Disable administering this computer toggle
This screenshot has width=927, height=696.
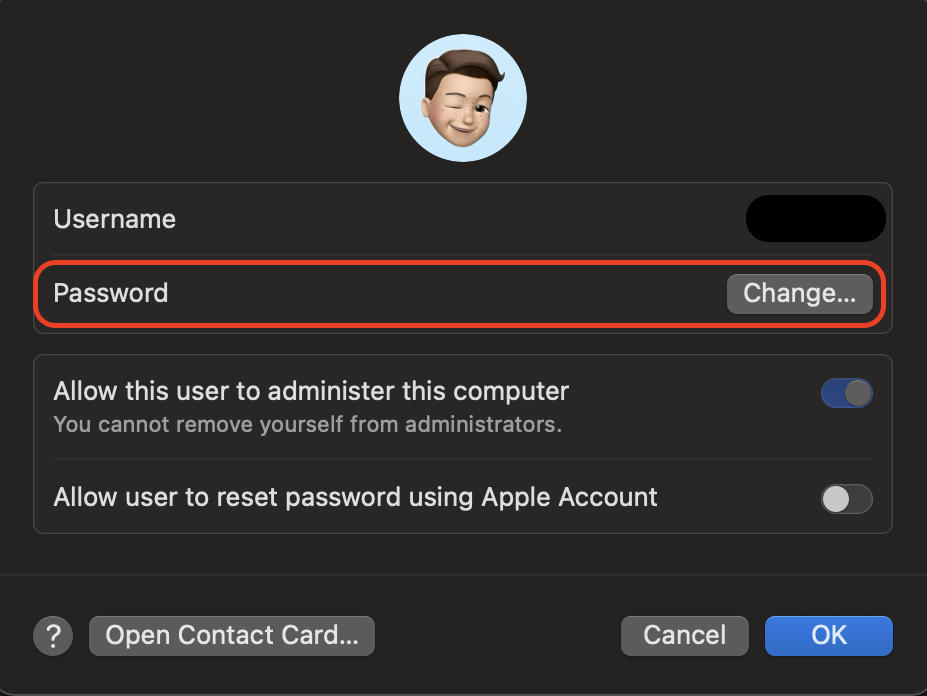point(846,393)
